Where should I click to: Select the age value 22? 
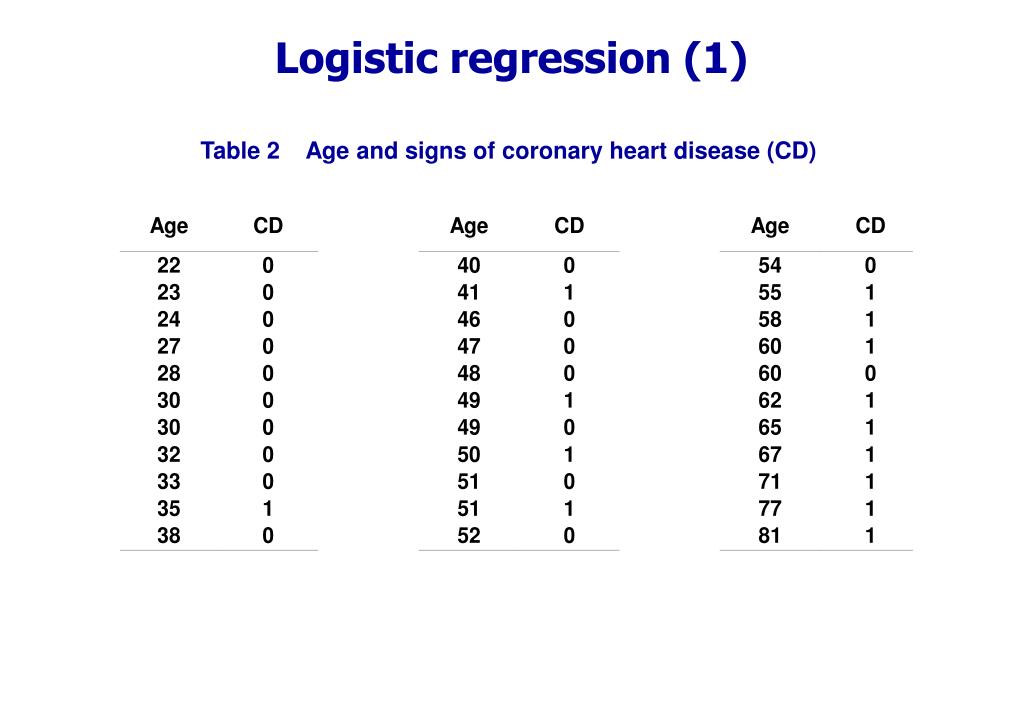point(169,266)
